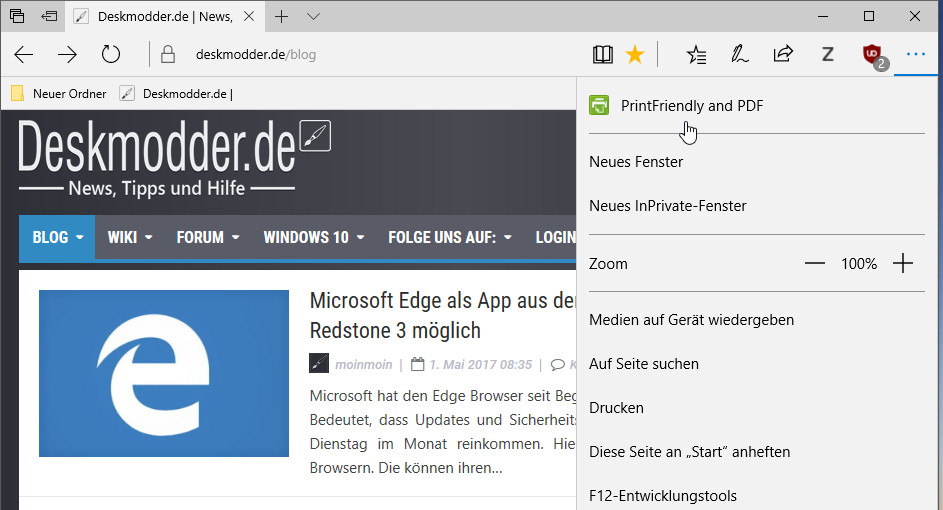943x510 pixels.
Task: Click the PrintFriendly and PDF printer icon
Action: (599, 106)
